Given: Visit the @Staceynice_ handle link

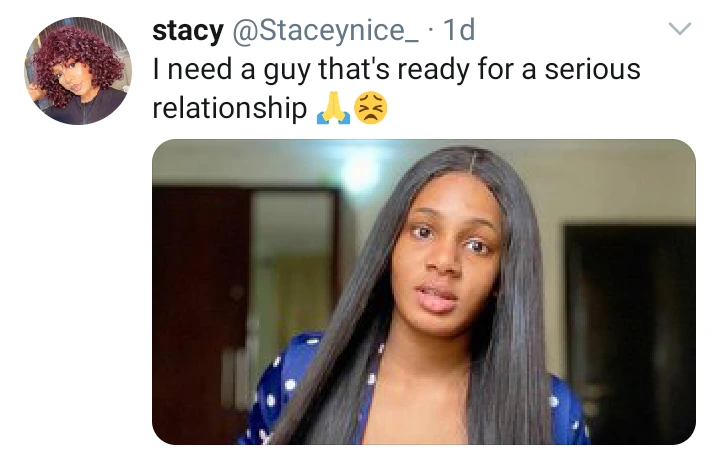Looking at the screenshot, I should click(326, 30).
